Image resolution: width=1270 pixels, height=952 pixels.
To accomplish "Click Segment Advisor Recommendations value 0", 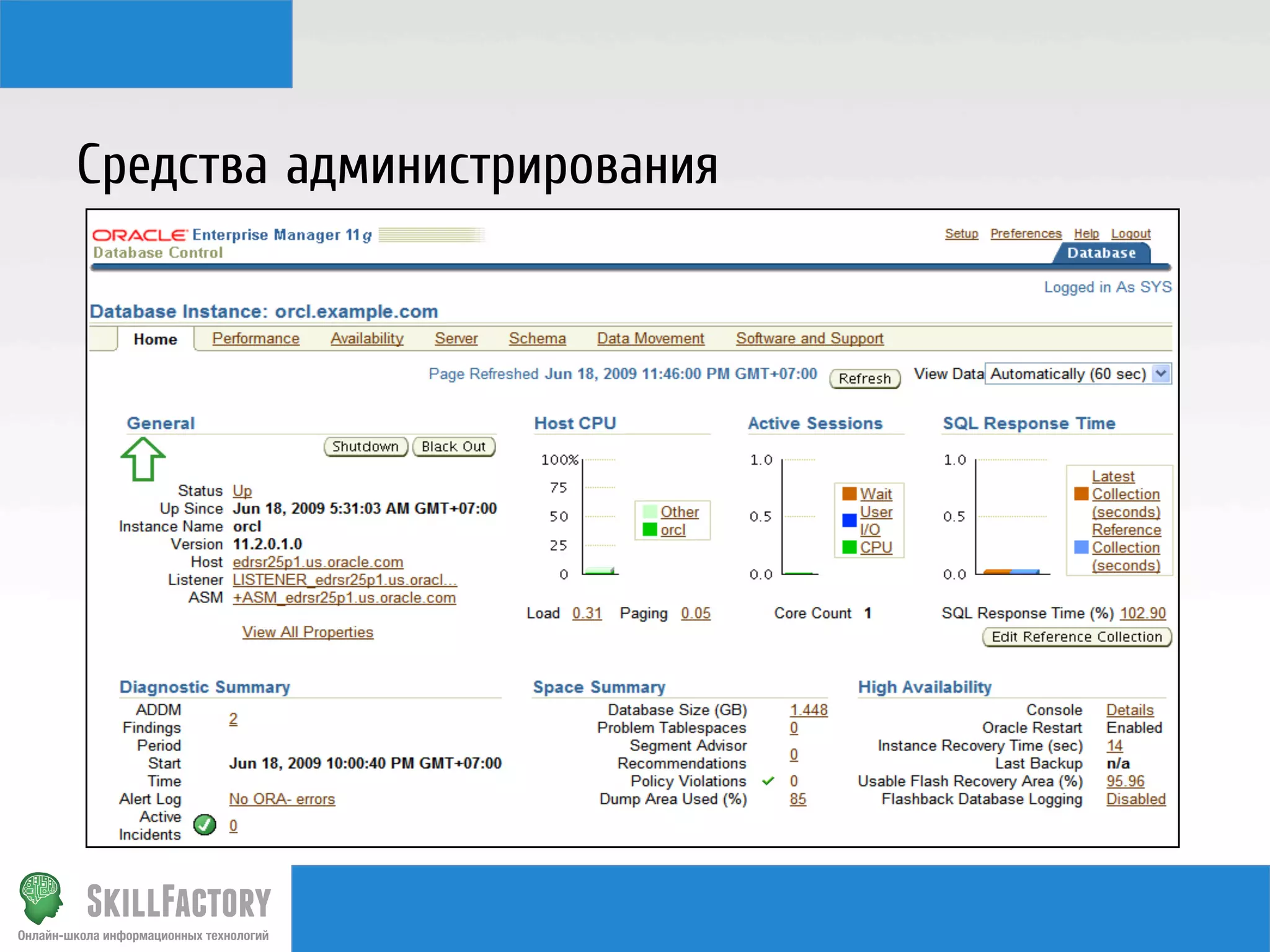I will coord(794,754).
